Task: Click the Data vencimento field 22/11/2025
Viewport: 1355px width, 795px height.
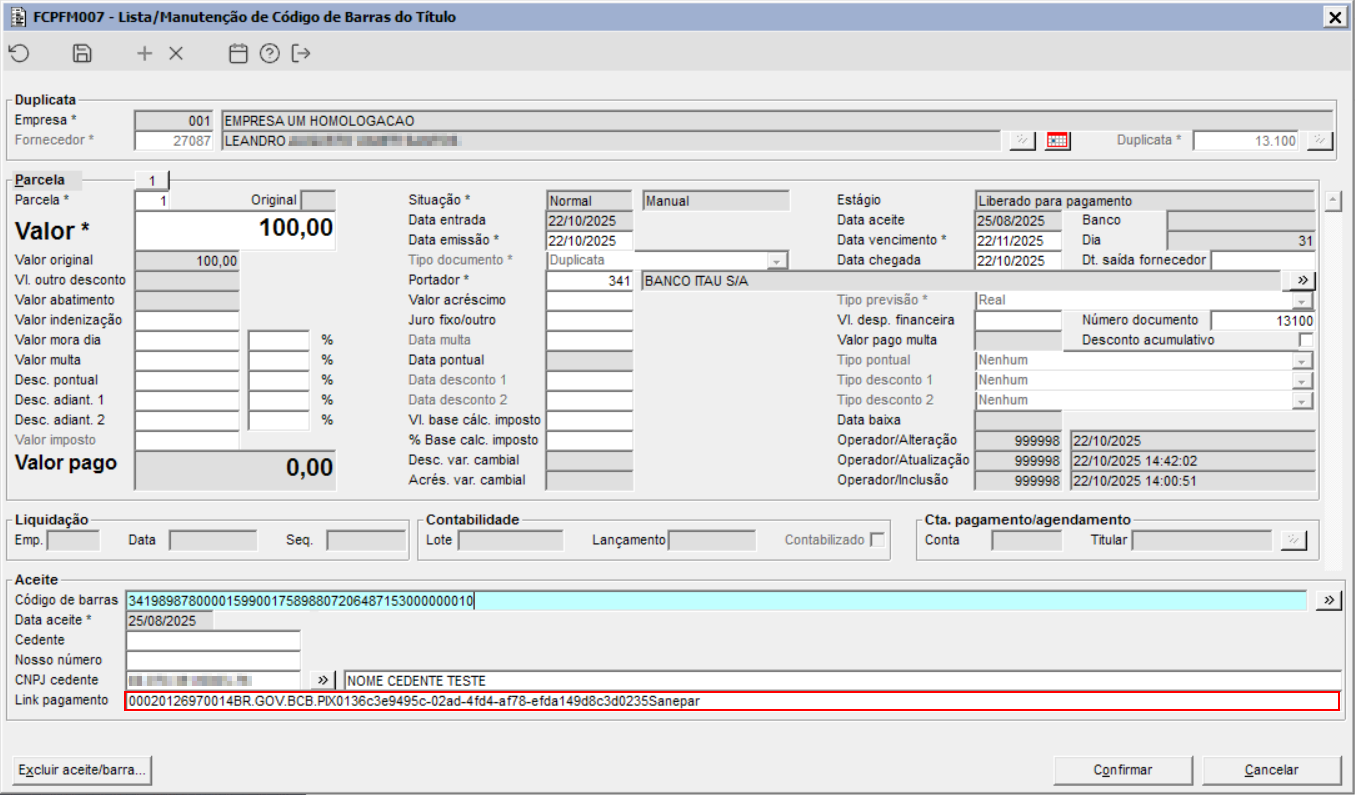Action: point(1018,241)
